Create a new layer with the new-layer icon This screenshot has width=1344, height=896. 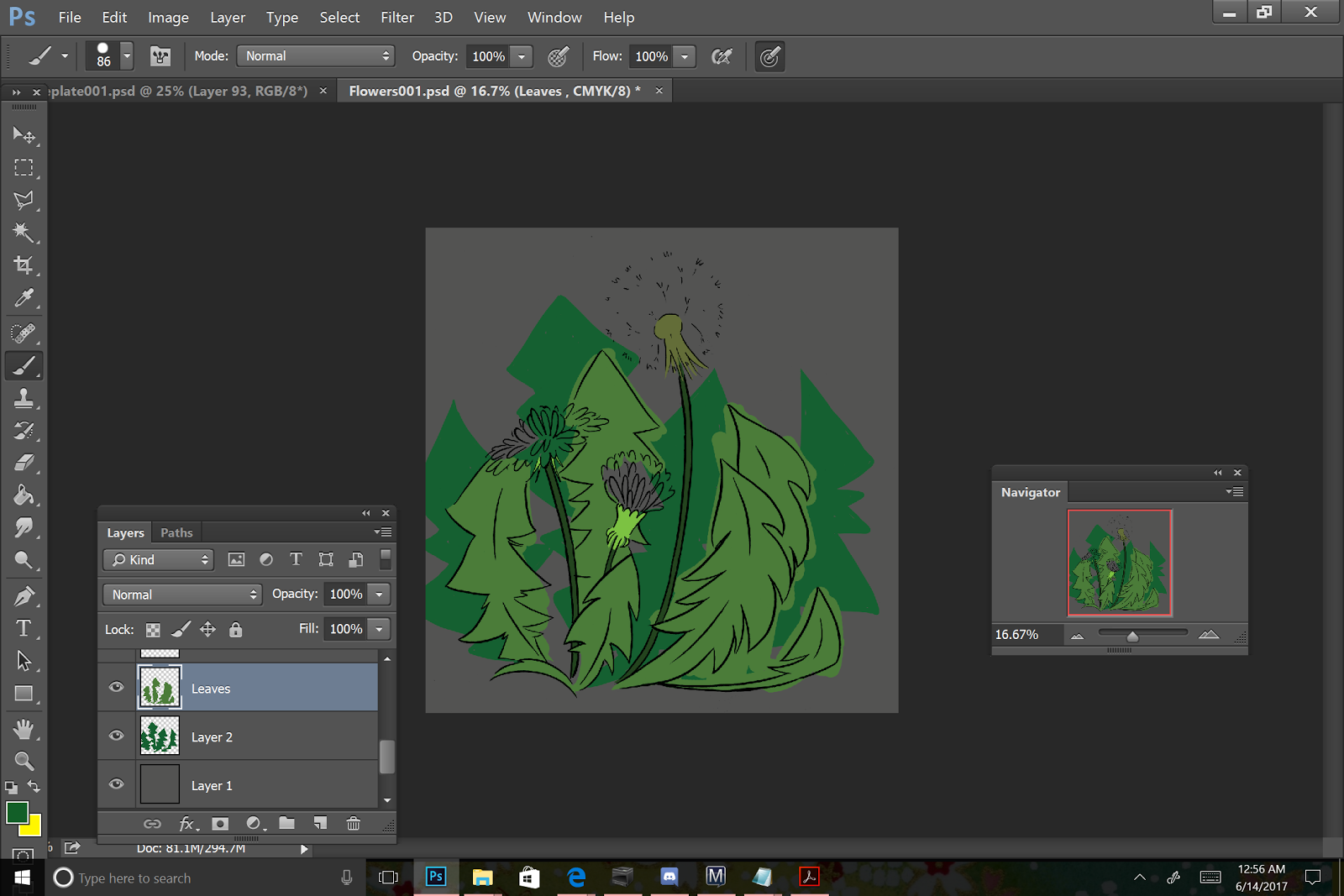(x=320, y=824)
